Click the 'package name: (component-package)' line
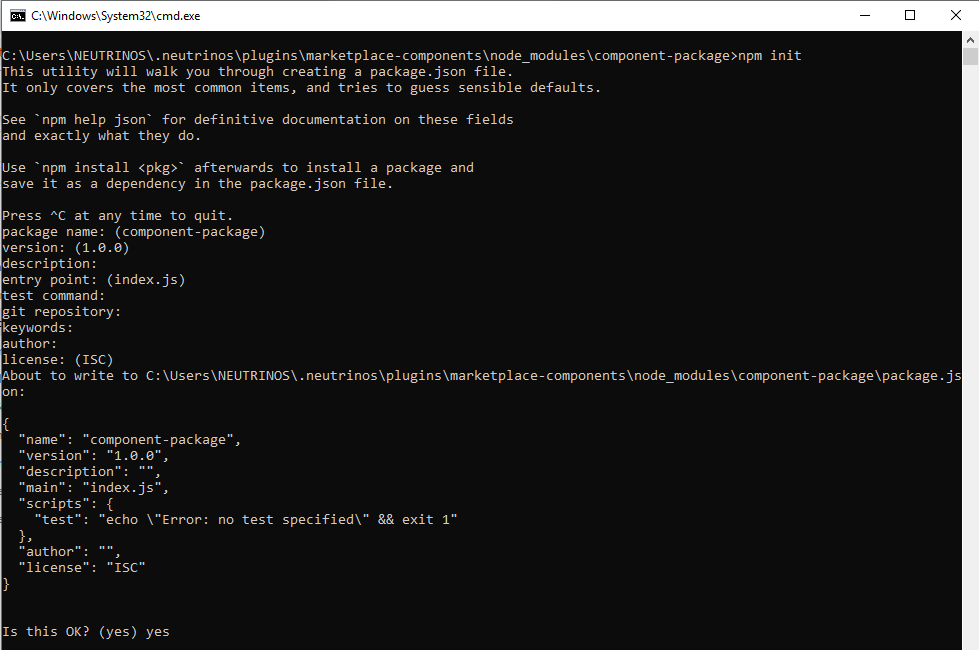979x650 pixels. pyautogui.click(x=134, y=232)
